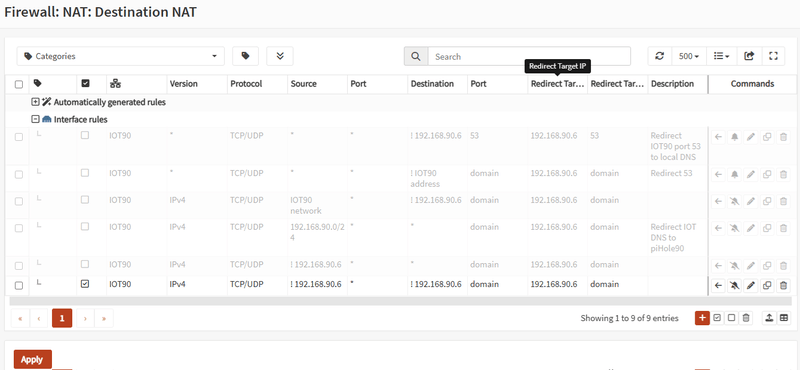Tick the select-all checkbox in table header
Screen dimensions: 800x370
coord(19,84)
